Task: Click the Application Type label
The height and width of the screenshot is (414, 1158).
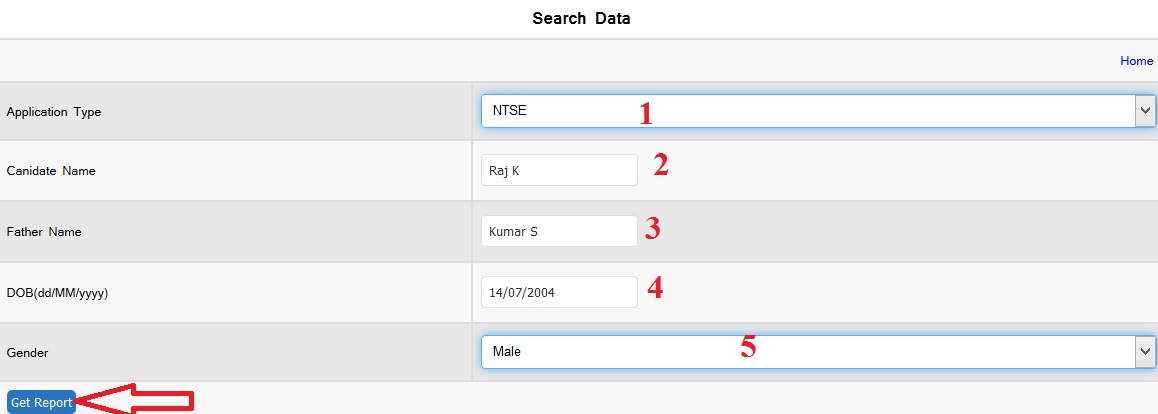Action: click(x=54, y=112)
